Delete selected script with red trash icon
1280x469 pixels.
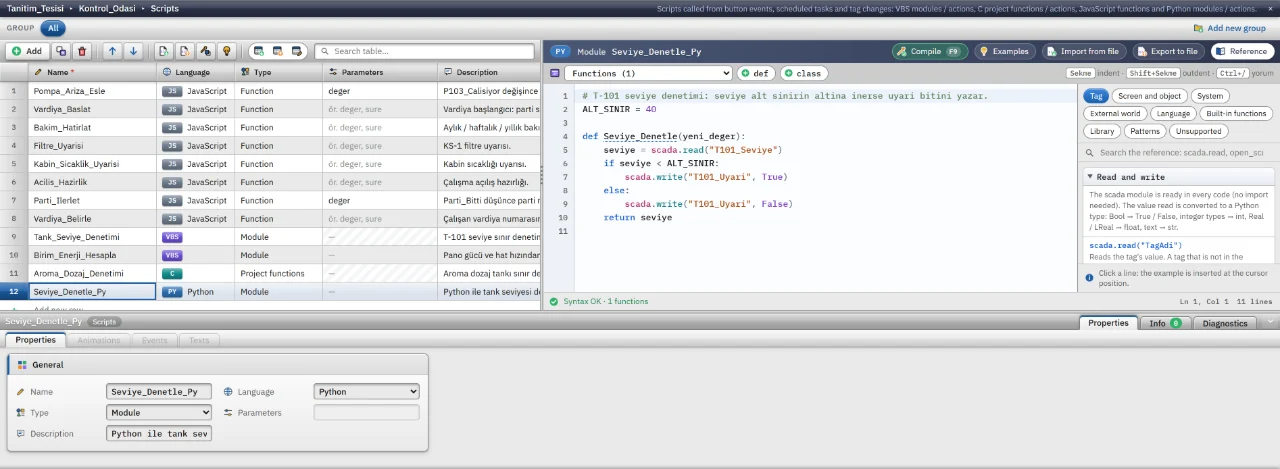[82, 50]
